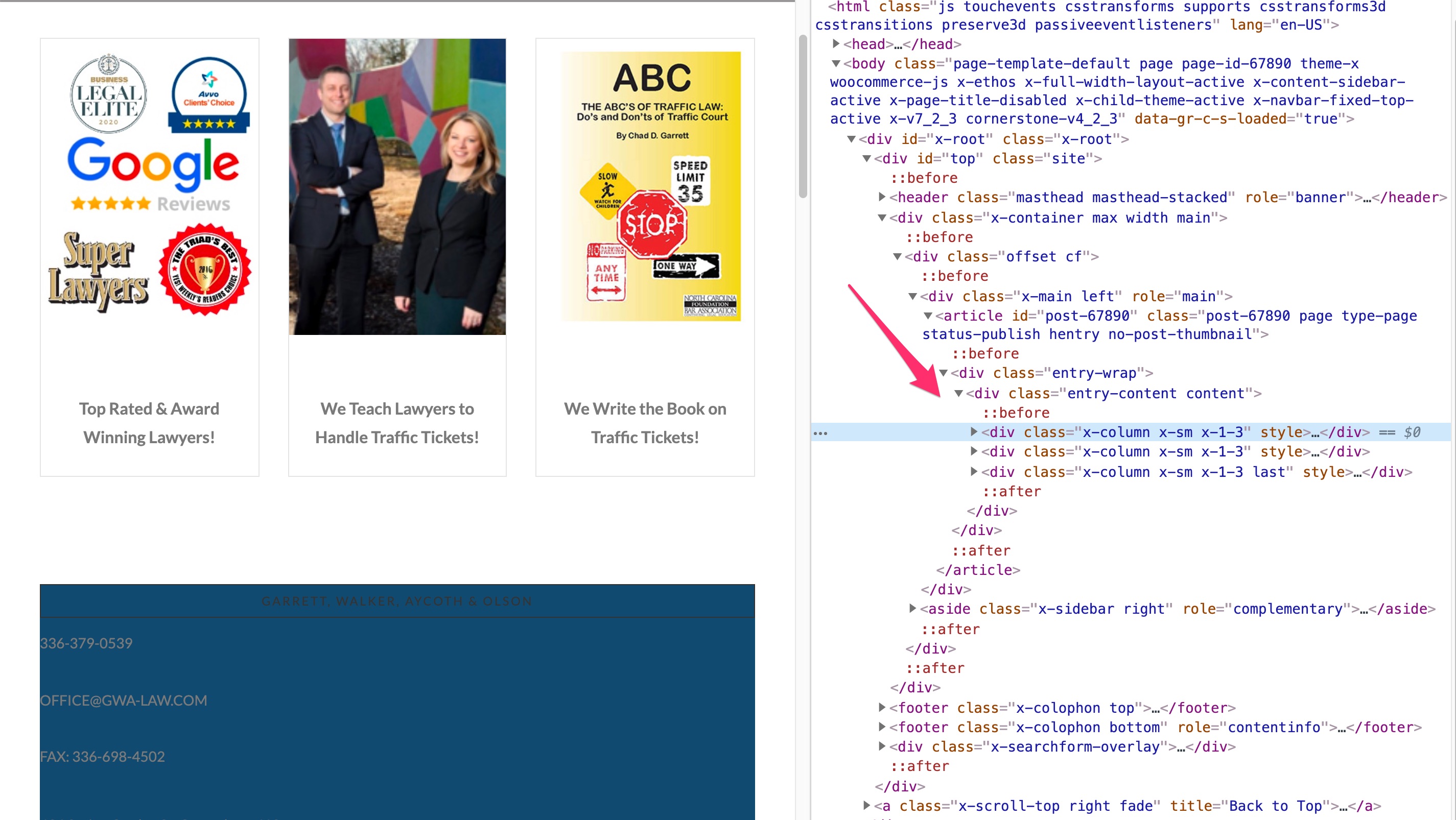Call the 336-379-0539 phone link
The width and height of the screenshot is (1456, 820).
point(86,643)
